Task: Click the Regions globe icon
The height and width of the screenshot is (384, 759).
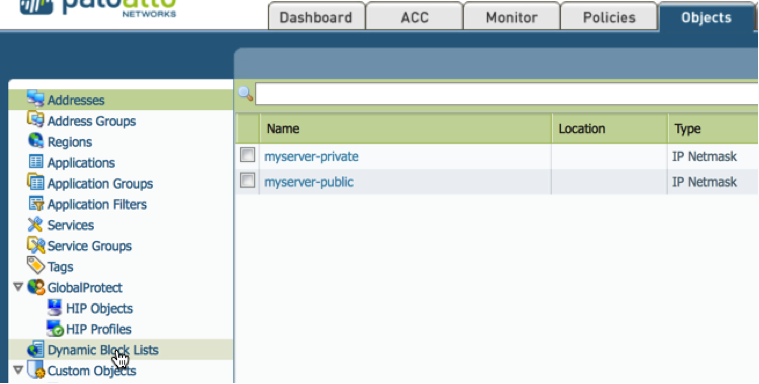Action: (x=36, y=141)
